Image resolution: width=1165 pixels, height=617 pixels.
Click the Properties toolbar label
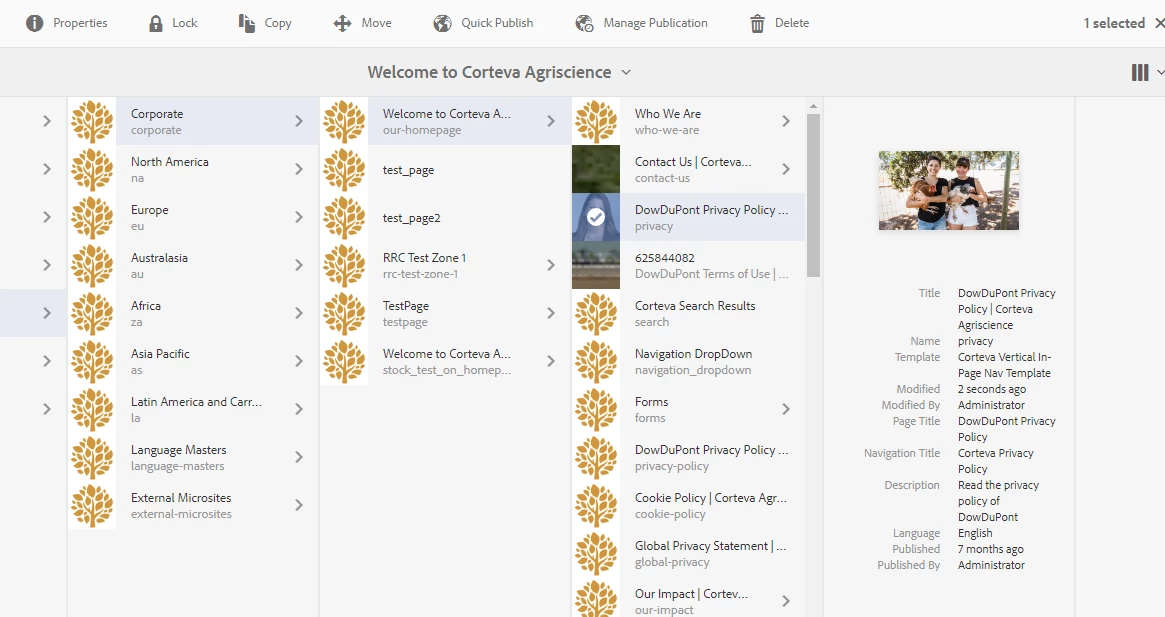[80, 23]
